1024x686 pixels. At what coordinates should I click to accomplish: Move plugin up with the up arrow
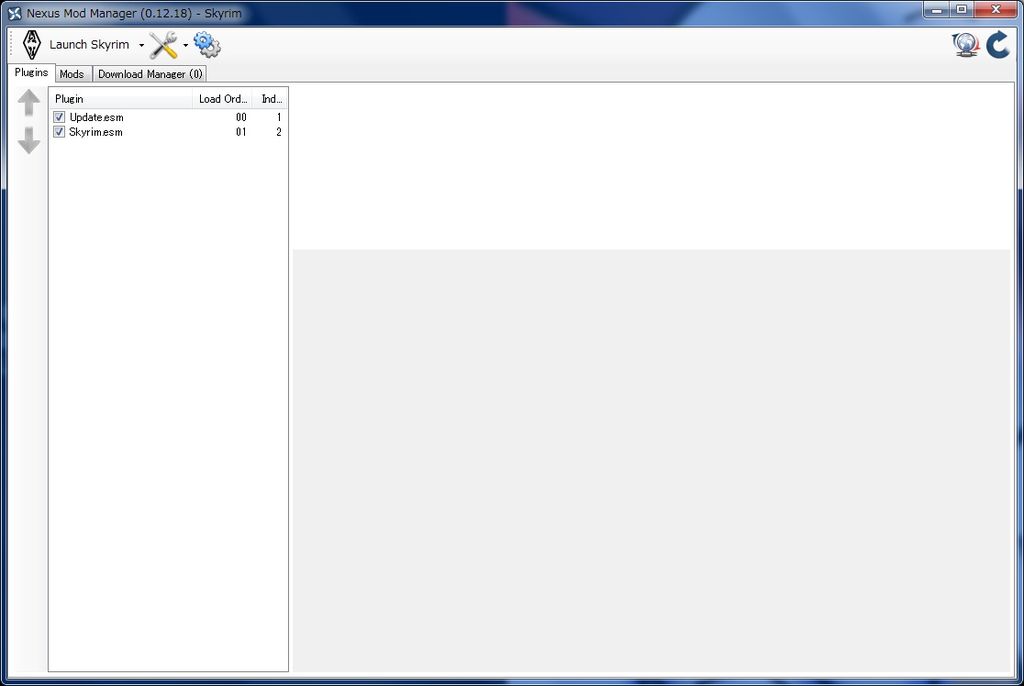point(29,103)
